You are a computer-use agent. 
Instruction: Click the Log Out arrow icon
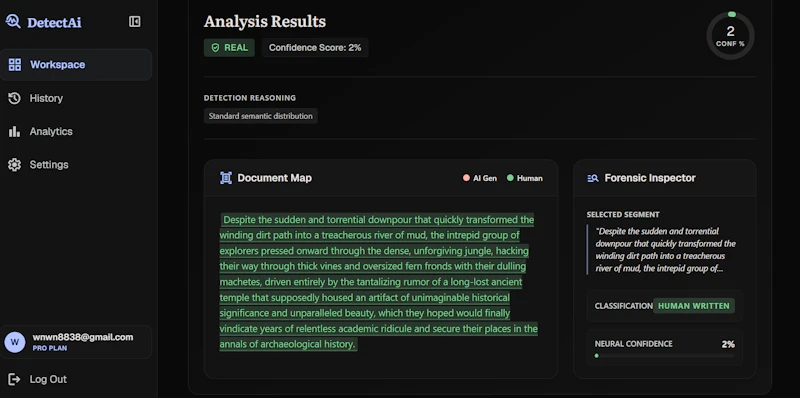click(x=14, y=379)
